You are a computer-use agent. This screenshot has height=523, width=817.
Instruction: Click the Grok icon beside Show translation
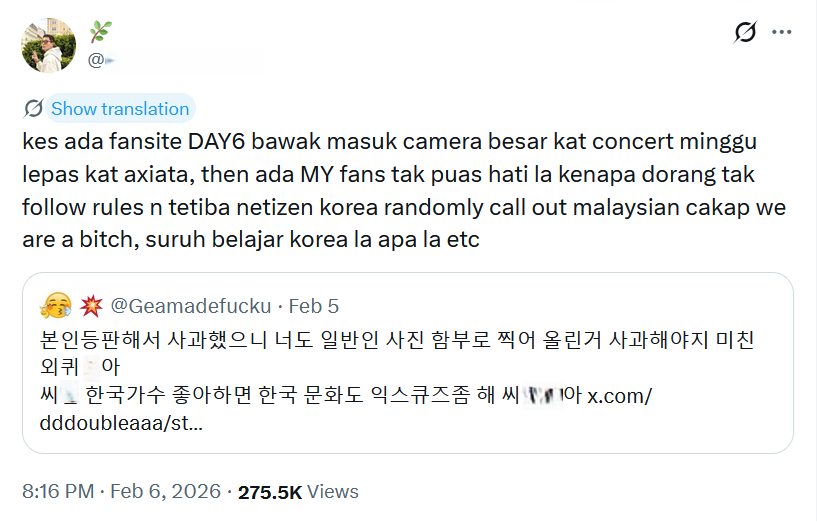point(33,109)
